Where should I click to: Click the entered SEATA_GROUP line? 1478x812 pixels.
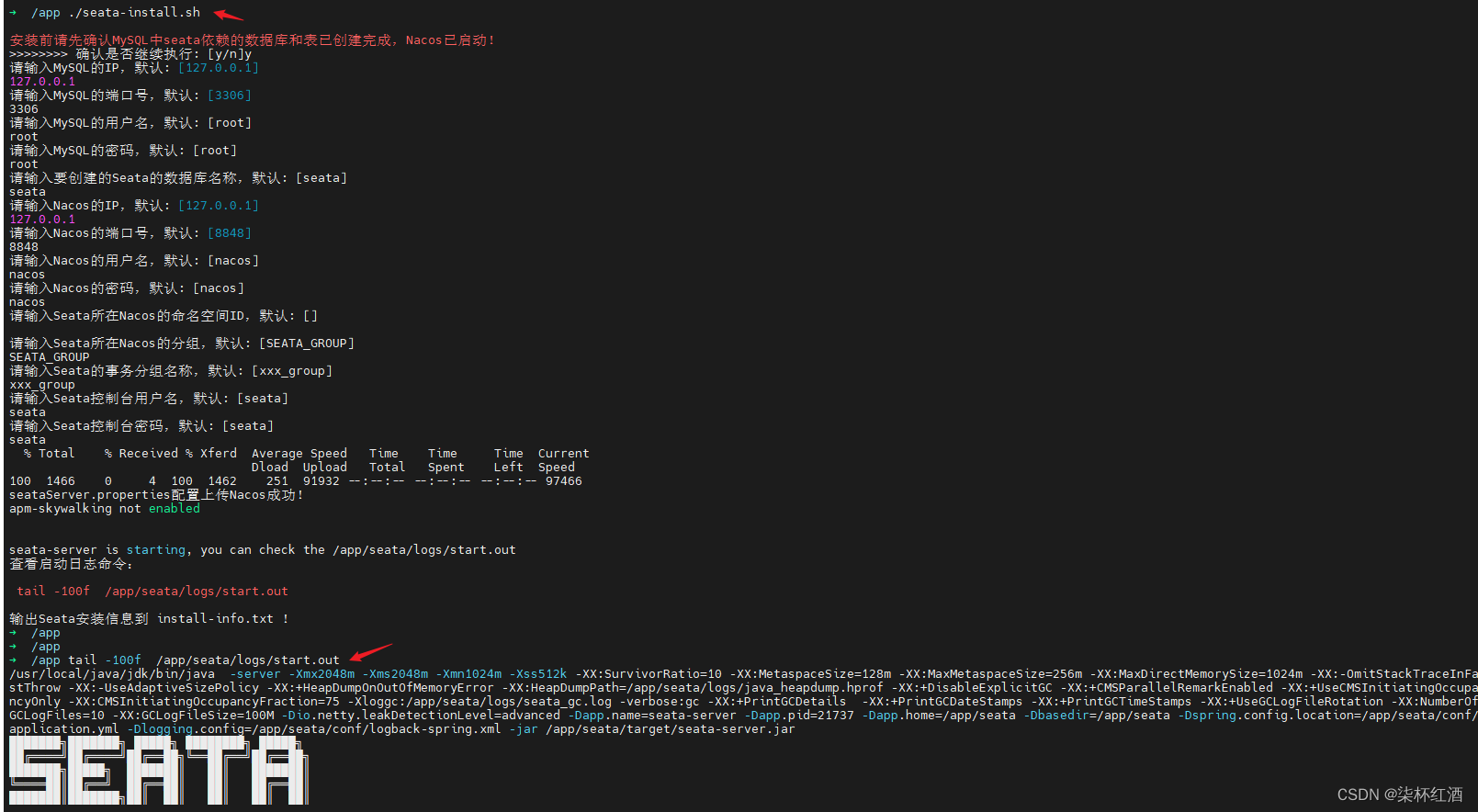[50, 356]
